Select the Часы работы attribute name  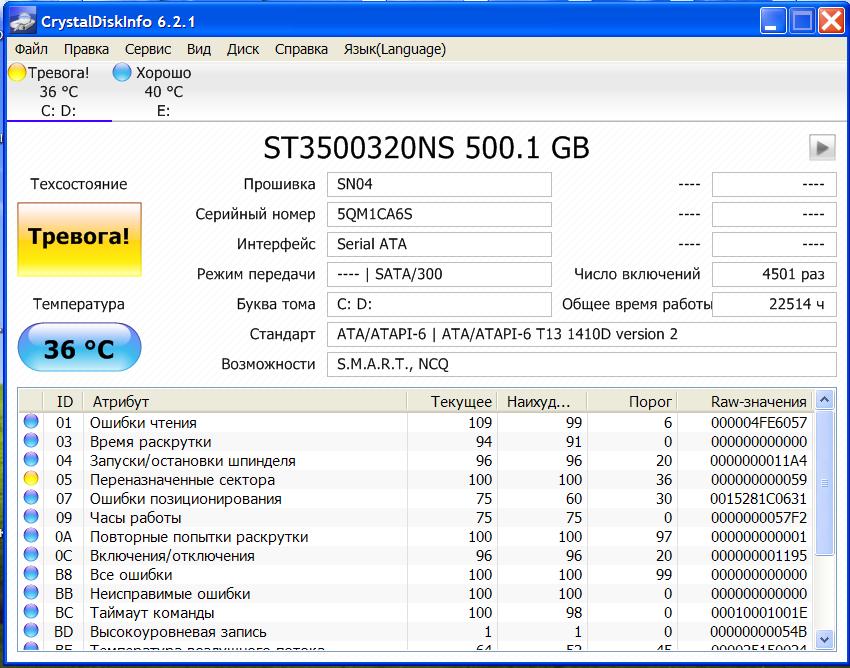(x=136, y=517)
